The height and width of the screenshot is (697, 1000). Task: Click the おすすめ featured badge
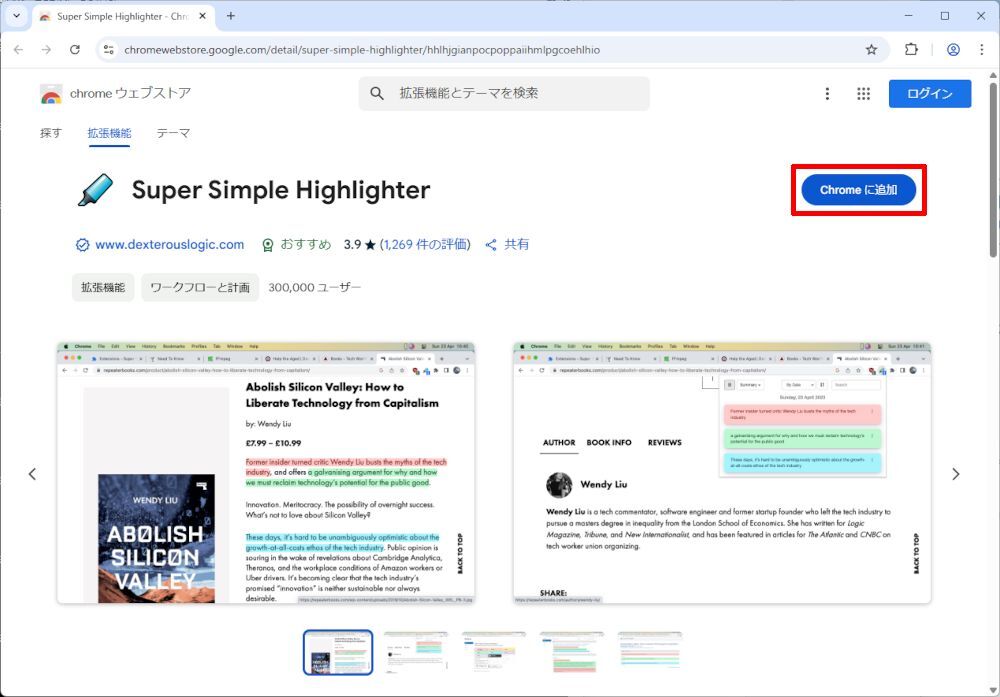[x=297, y=245]
